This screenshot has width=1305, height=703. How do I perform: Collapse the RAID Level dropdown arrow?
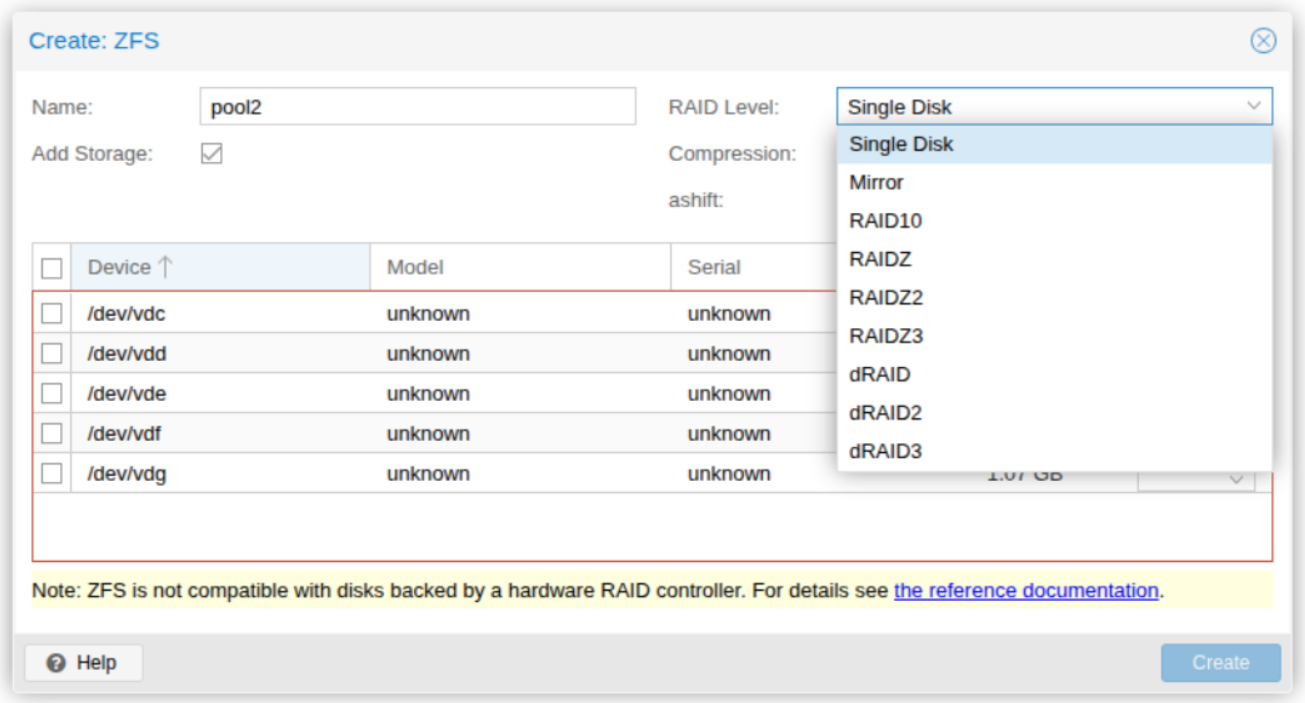click(x=1254, y=107)
